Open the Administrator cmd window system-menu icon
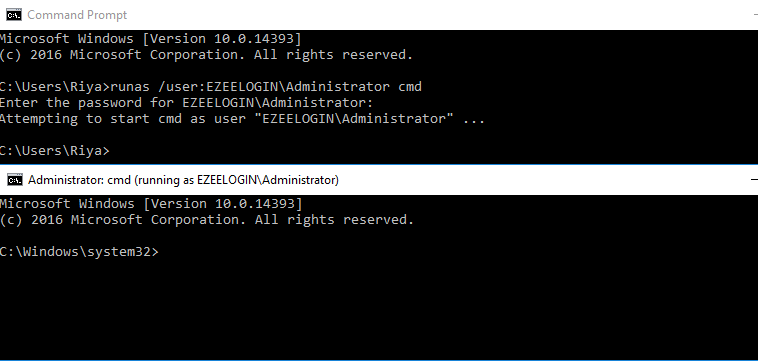This screenshot has height=361, width=758. point(15,180)
